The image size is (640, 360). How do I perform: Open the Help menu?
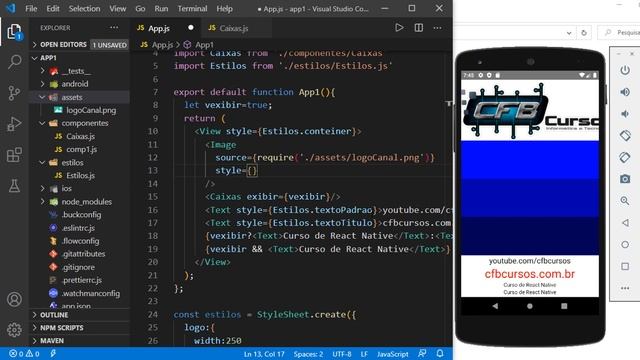(x=224, y=9)
